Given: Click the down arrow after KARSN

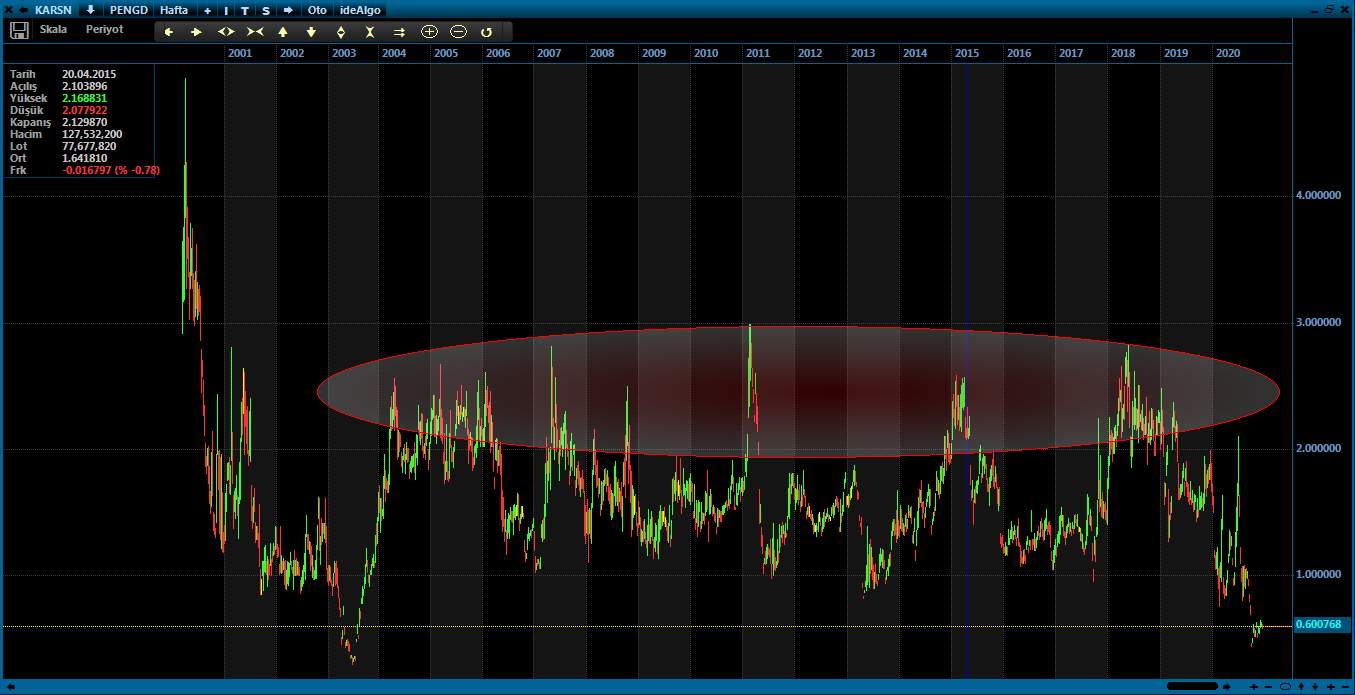Looking at the screenshot, I should tap(91, 9).
